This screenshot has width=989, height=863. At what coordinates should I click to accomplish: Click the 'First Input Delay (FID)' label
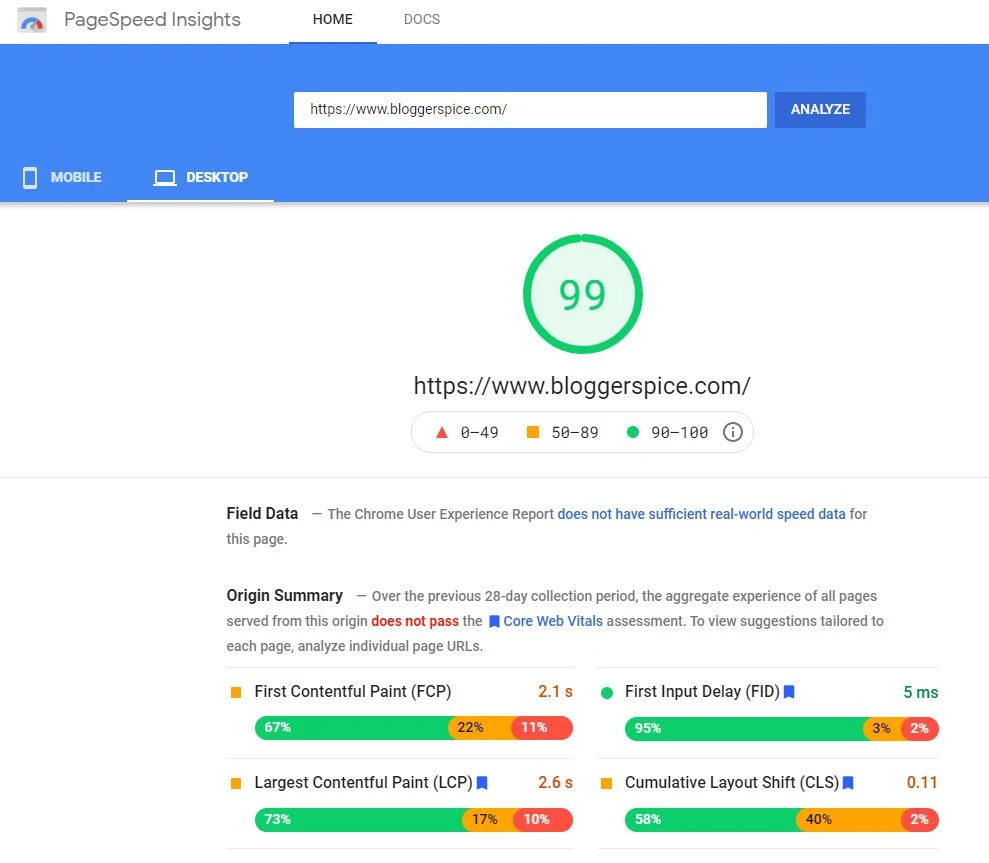(x=702, y=692)
